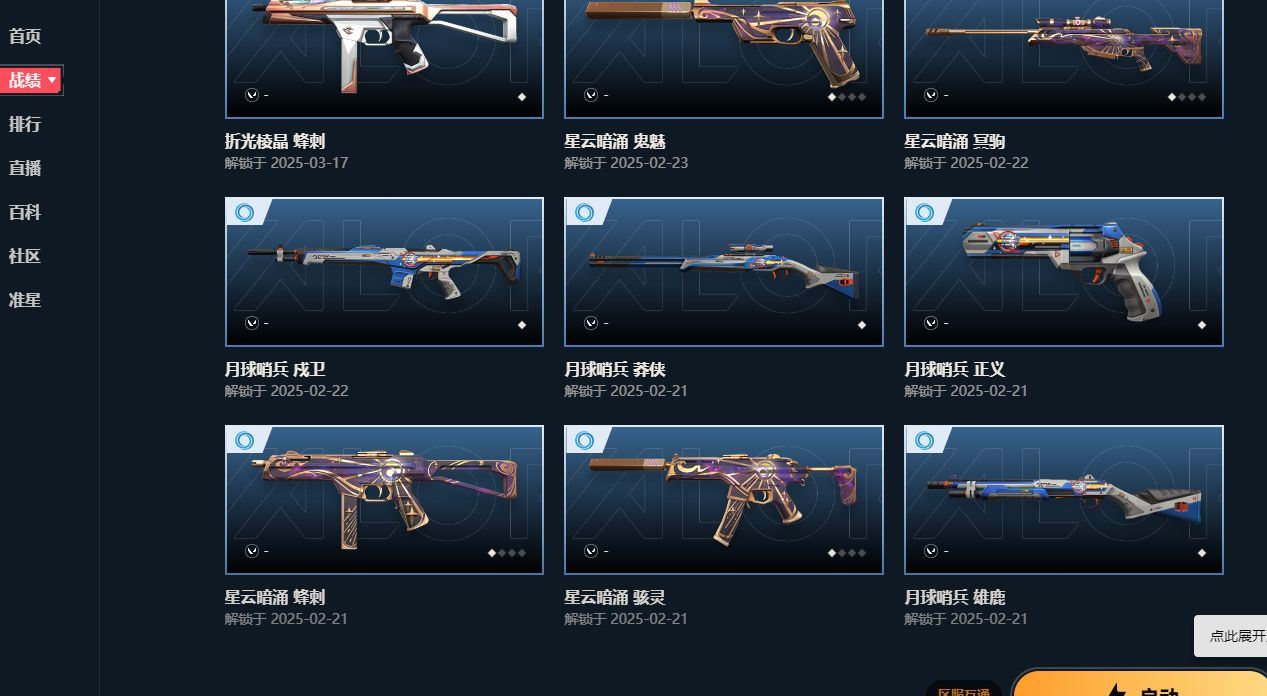Viewport: 1267px width, 696px height.
Task: Click the orange 启动 launch button
Action: [1140, 684]
